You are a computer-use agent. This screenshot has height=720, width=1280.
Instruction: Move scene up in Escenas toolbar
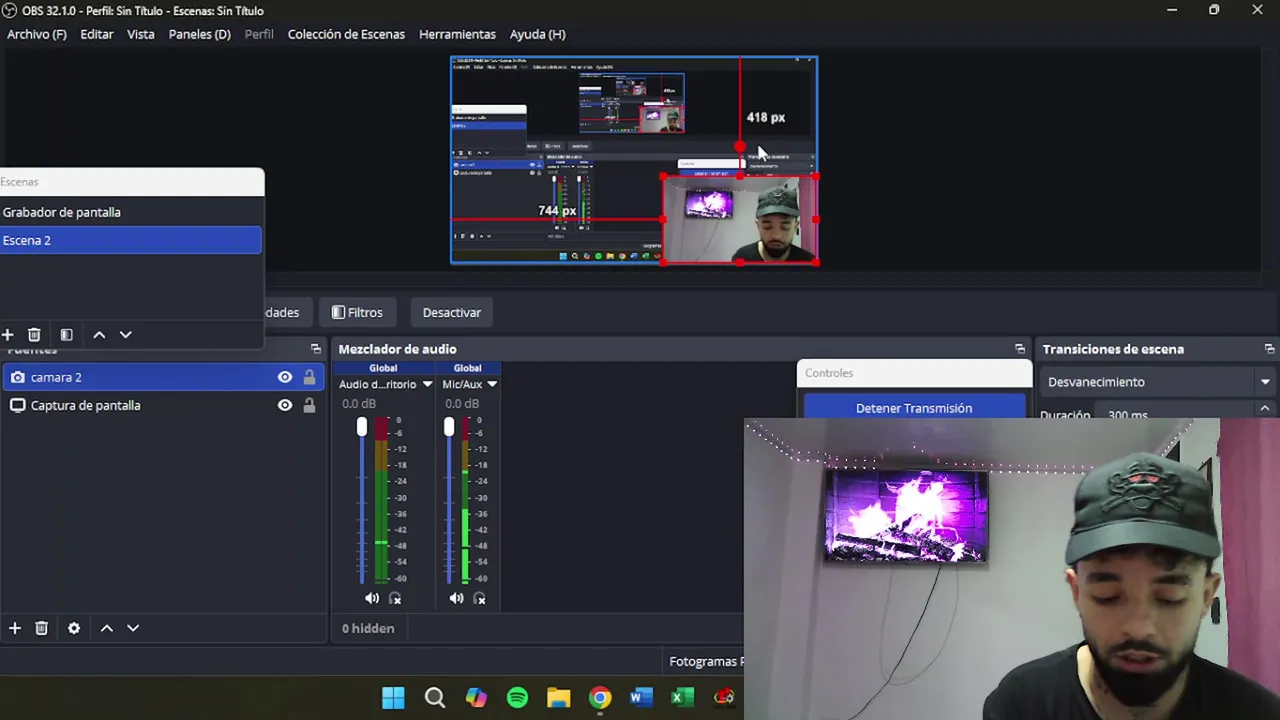point(99,335)
